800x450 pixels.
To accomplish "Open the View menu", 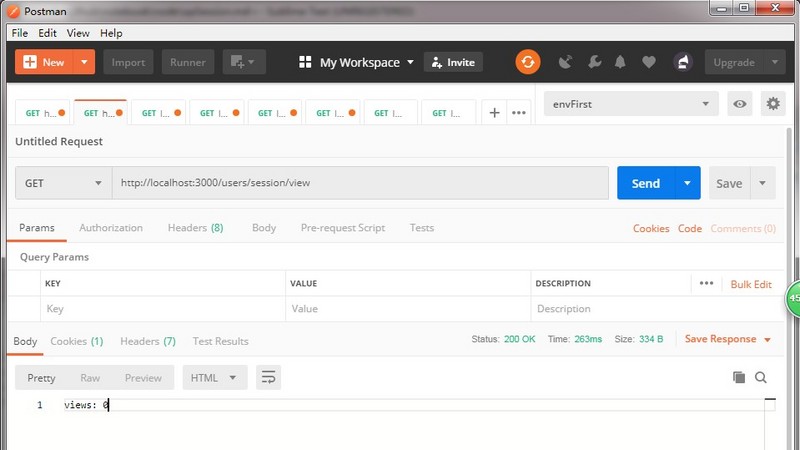I will 78,33.
